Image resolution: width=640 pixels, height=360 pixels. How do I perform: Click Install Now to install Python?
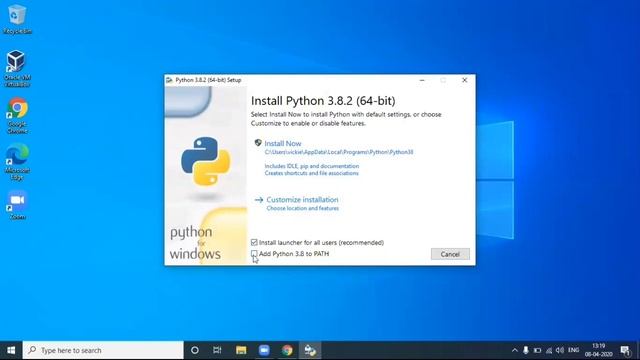click(282, 143)
